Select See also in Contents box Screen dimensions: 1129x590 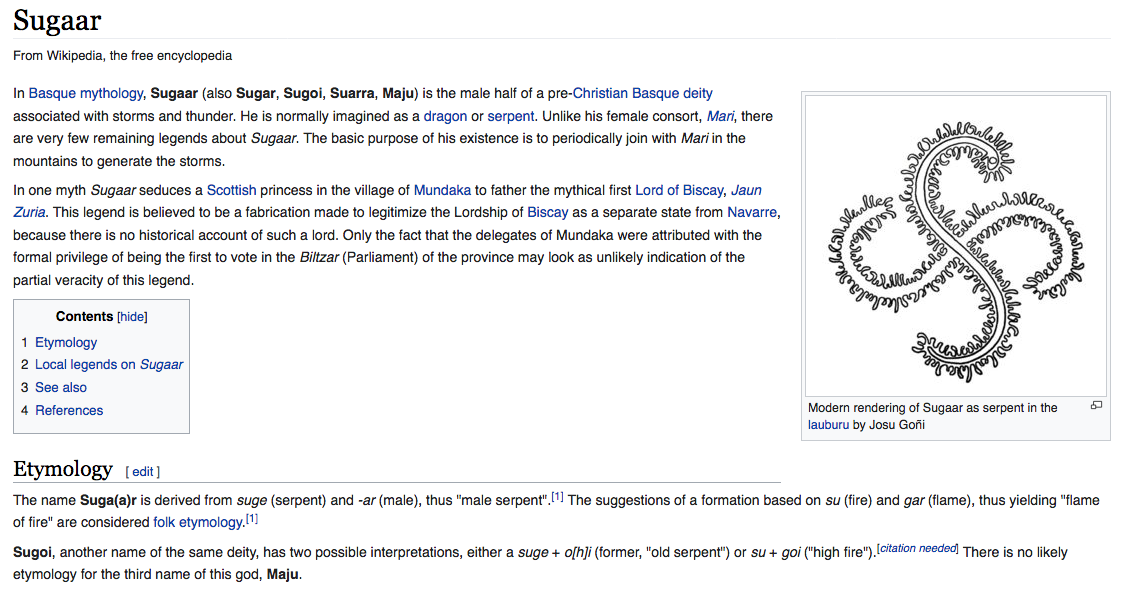coord(61,387)
